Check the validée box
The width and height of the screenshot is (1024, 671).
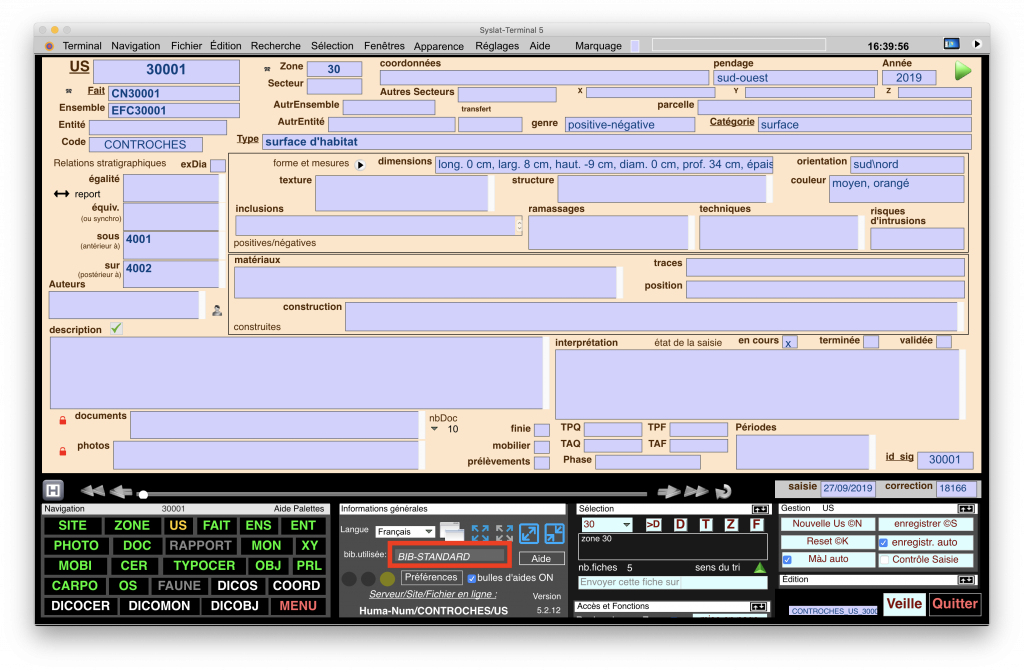click(x=944, y=342)
